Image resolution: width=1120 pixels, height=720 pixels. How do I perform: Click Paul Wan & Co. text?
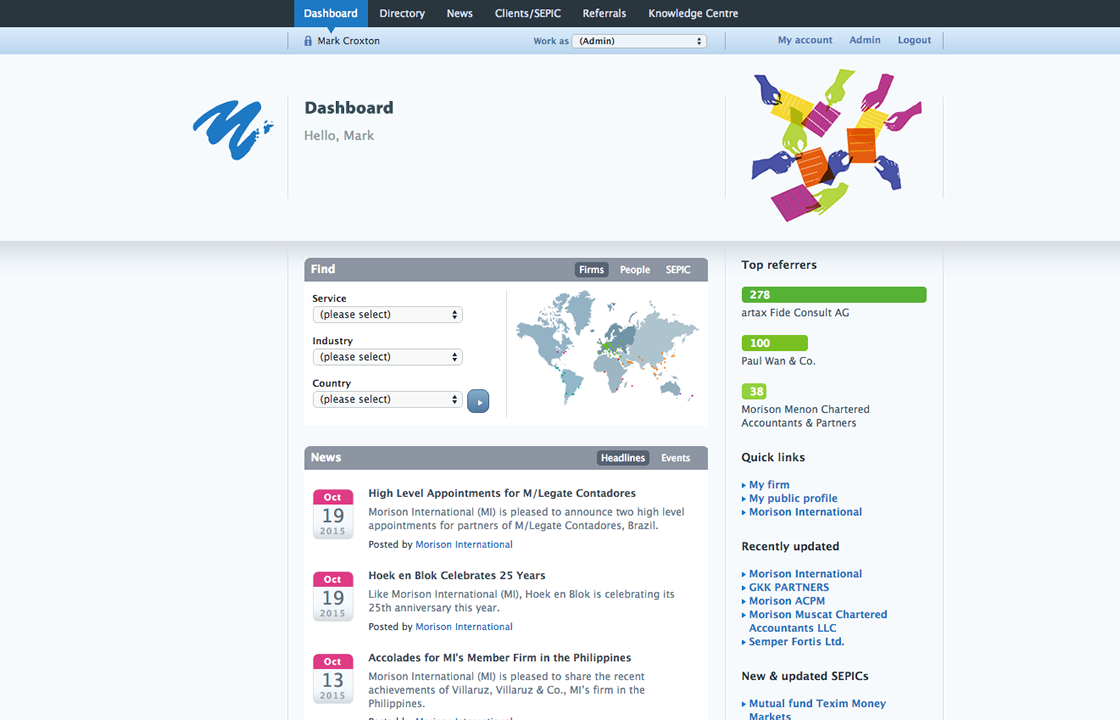click(x=778, y=361)
